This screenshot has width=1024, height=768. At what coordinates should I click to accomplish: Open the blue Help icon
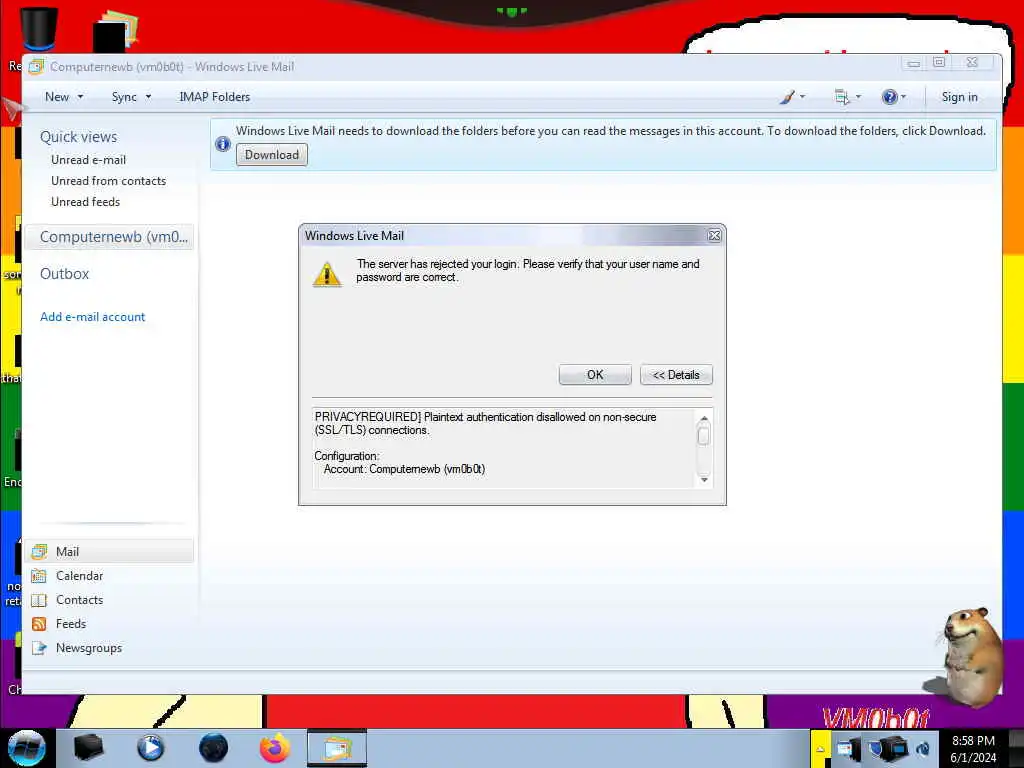coord(889,97)
